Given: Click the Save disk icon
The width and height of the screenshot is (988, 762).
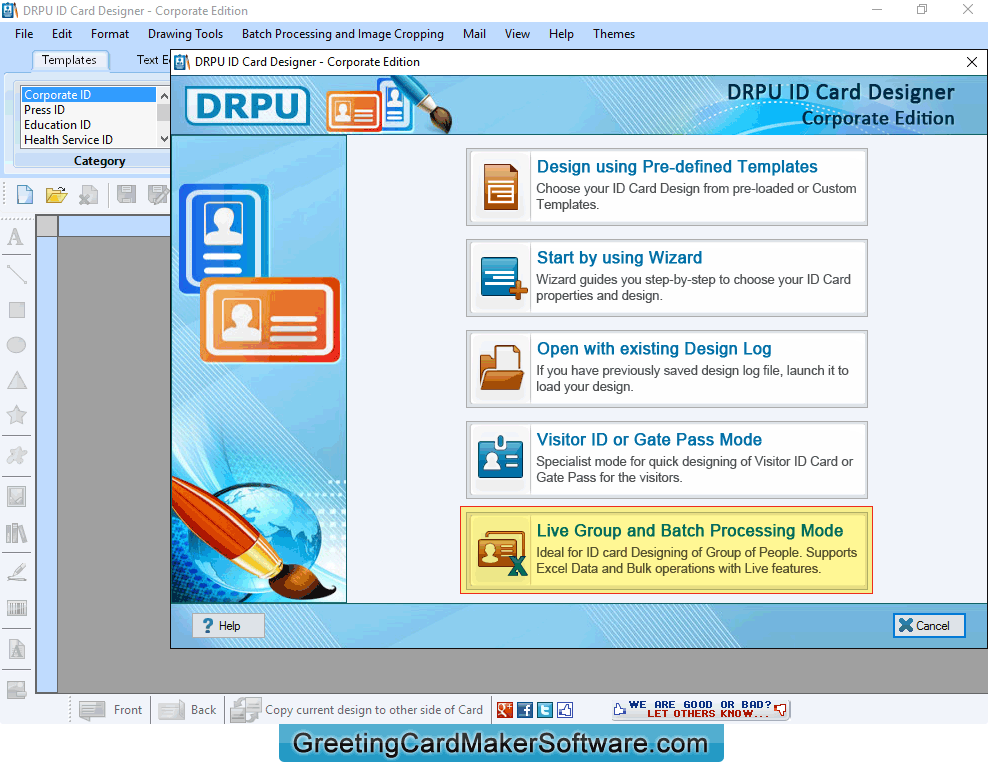Looking at the screenshot, I should pyautogui.click(x=126, y=195).
